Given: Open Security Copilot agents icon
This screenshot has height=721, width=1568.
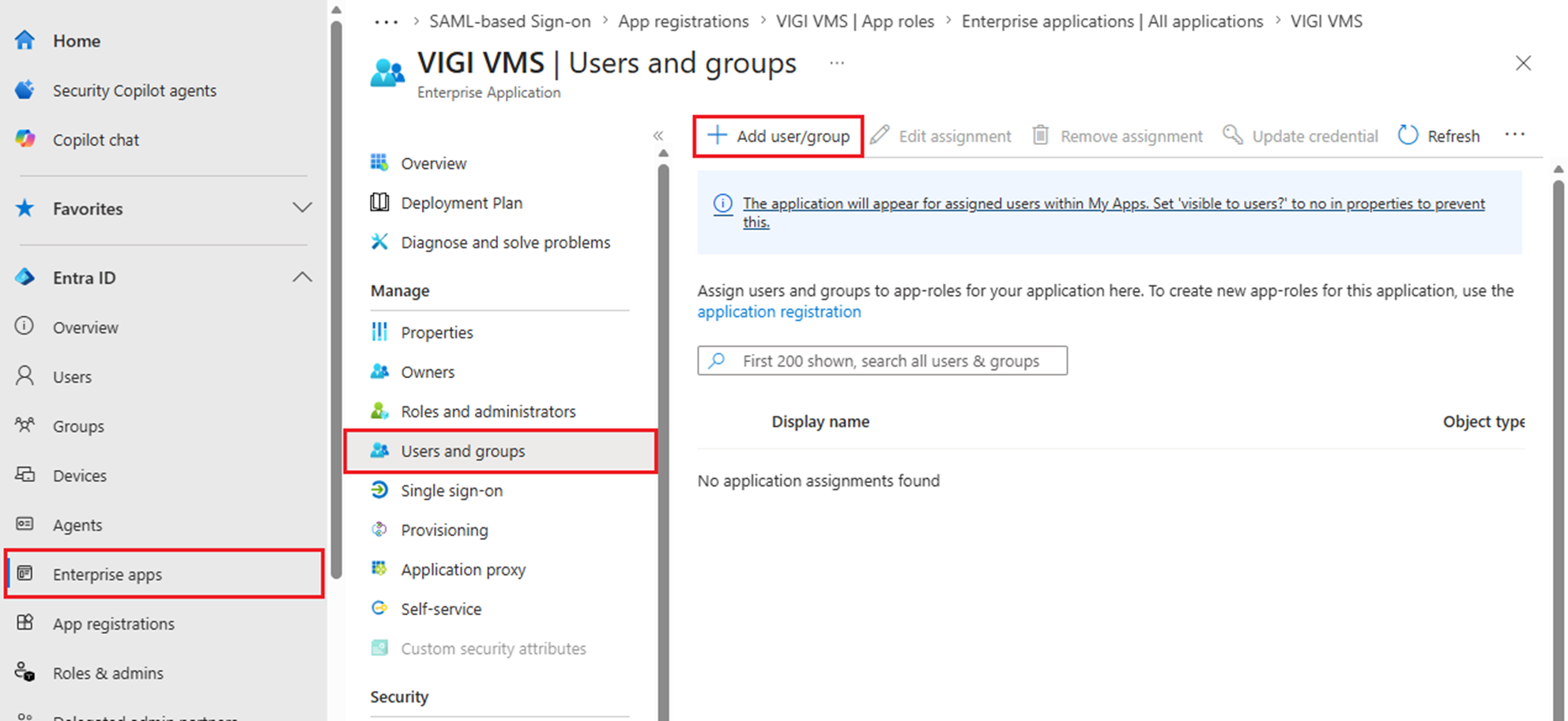Looking at the screenshot, I should point(24,90).
